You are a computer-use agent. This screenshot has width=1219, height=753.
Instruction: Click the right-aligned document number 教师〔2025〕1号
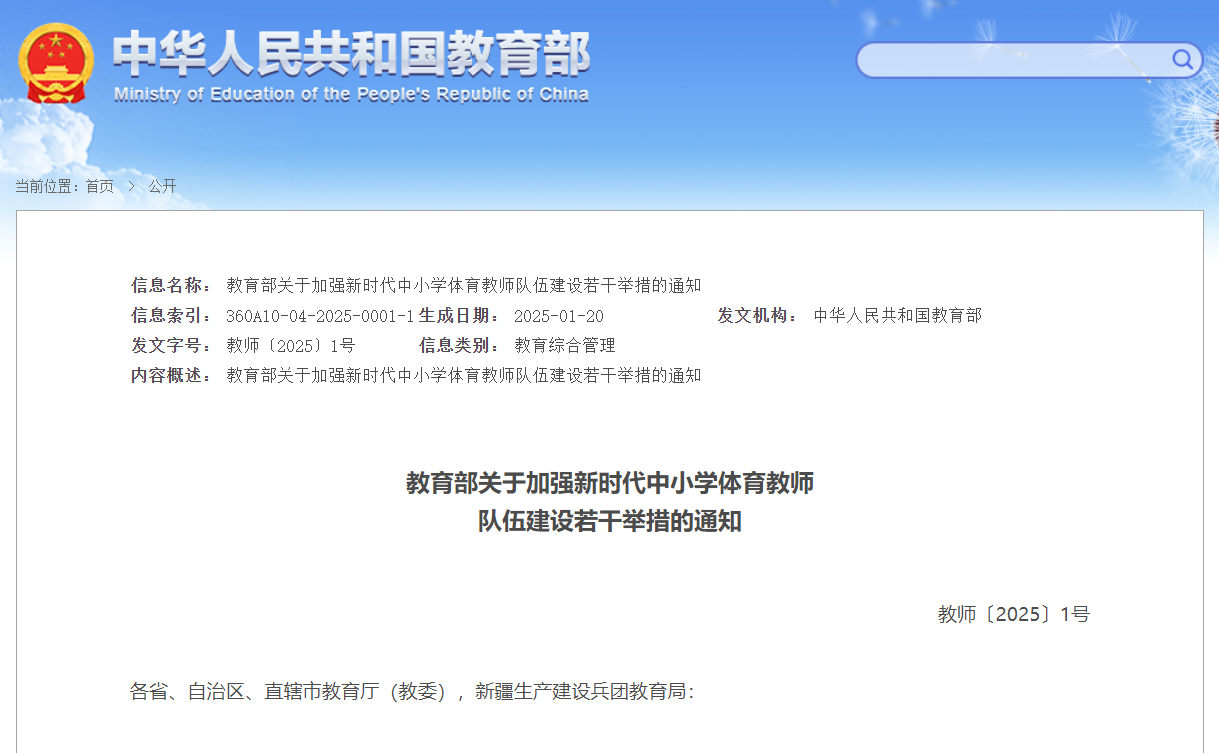pos(1013,614)
